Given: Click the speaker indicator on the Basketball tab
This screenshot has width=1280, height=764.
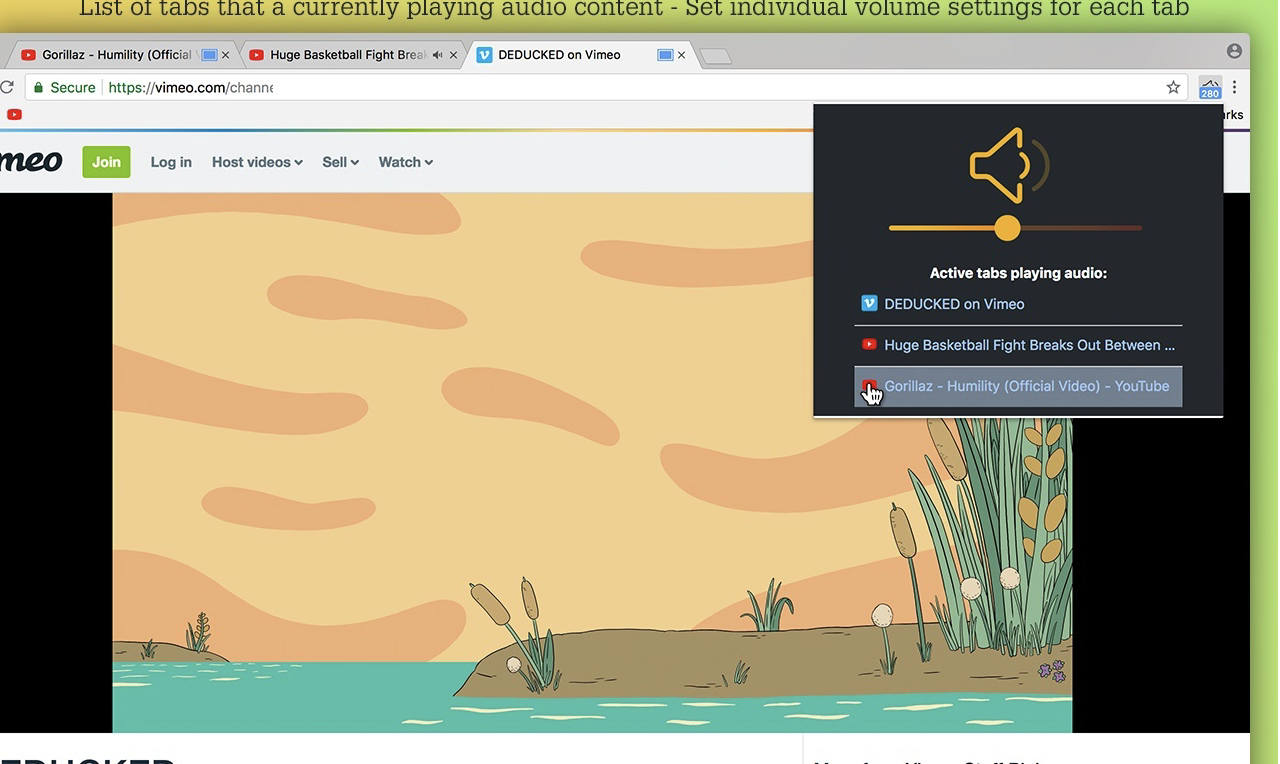Looking at the screenshot, I should pyautogui.click(x=437, y=55).
